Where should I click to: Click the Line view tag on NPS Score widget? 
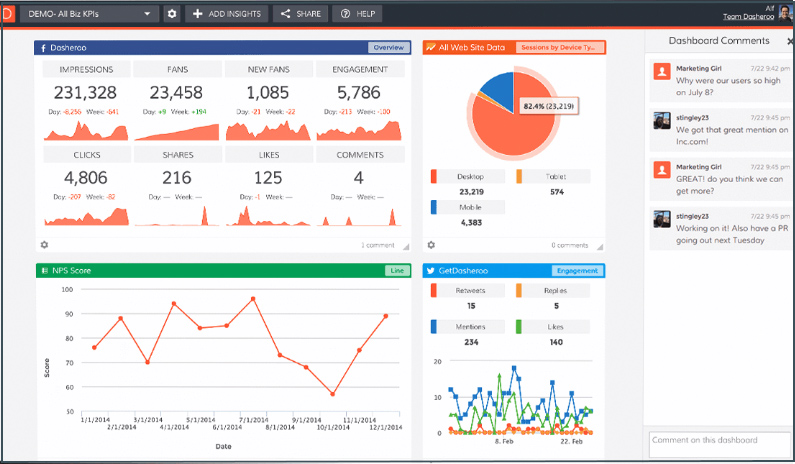[398, 271]
